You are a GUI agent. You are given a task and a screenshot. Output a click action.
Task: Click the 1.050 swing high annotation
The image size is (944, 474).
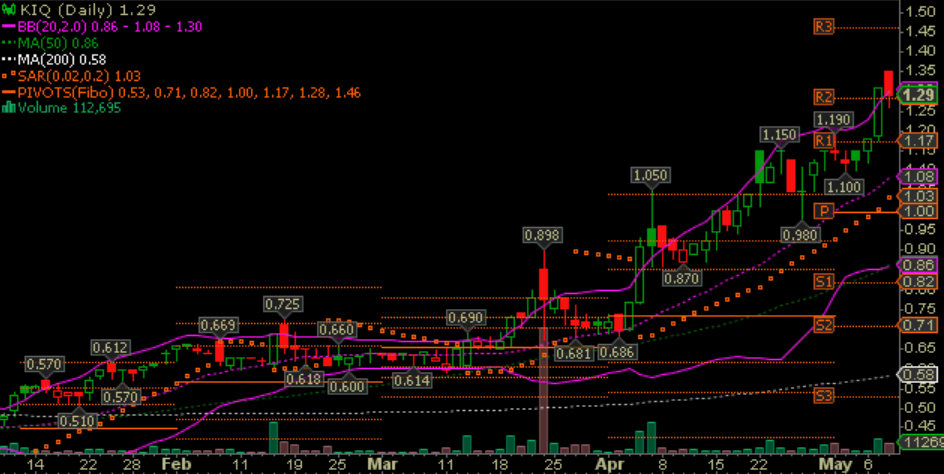[x=650, y=175]
